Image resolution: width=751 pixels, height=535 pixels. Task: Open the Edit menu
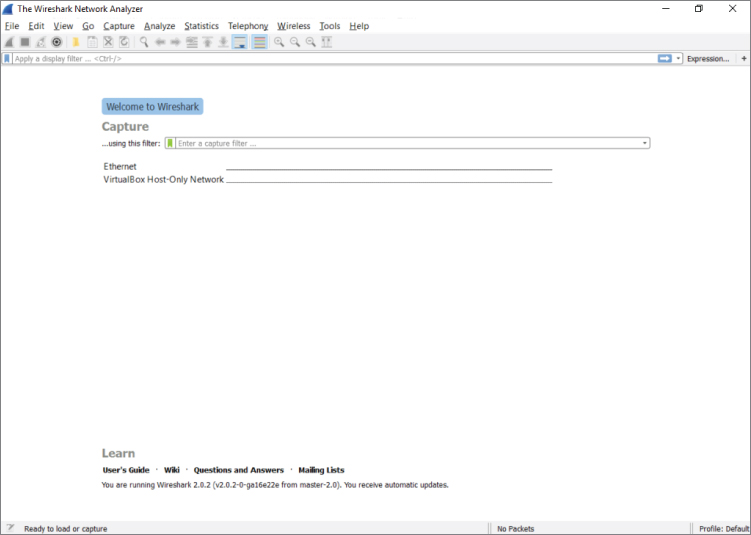36,26
